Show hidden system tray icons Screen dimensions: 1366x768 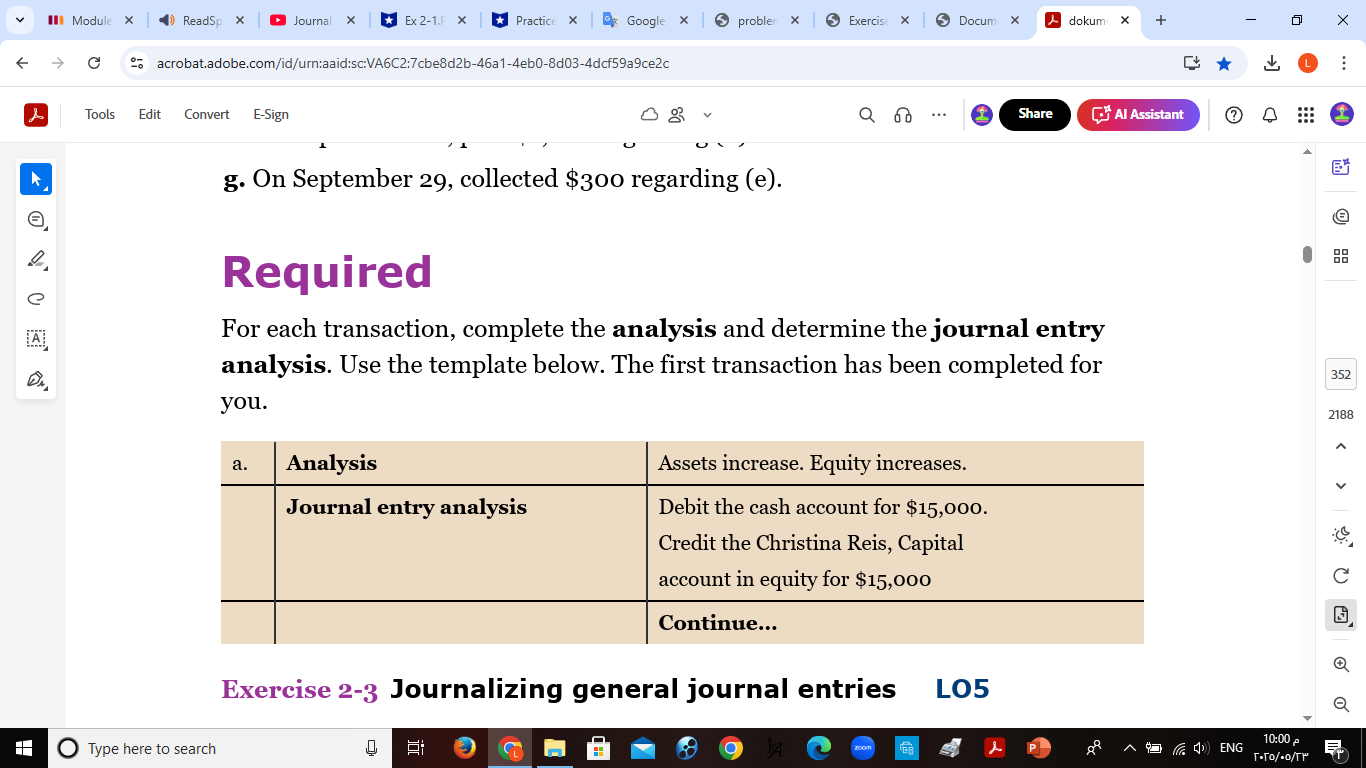click(x=1130, y=748)
